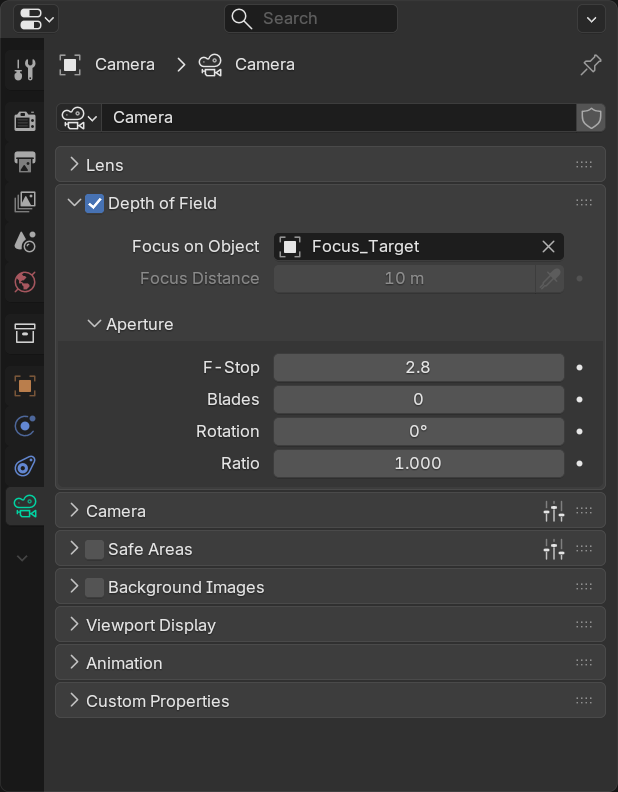
Task: Expand the Lens panel
Action: (x=74, y=164)
